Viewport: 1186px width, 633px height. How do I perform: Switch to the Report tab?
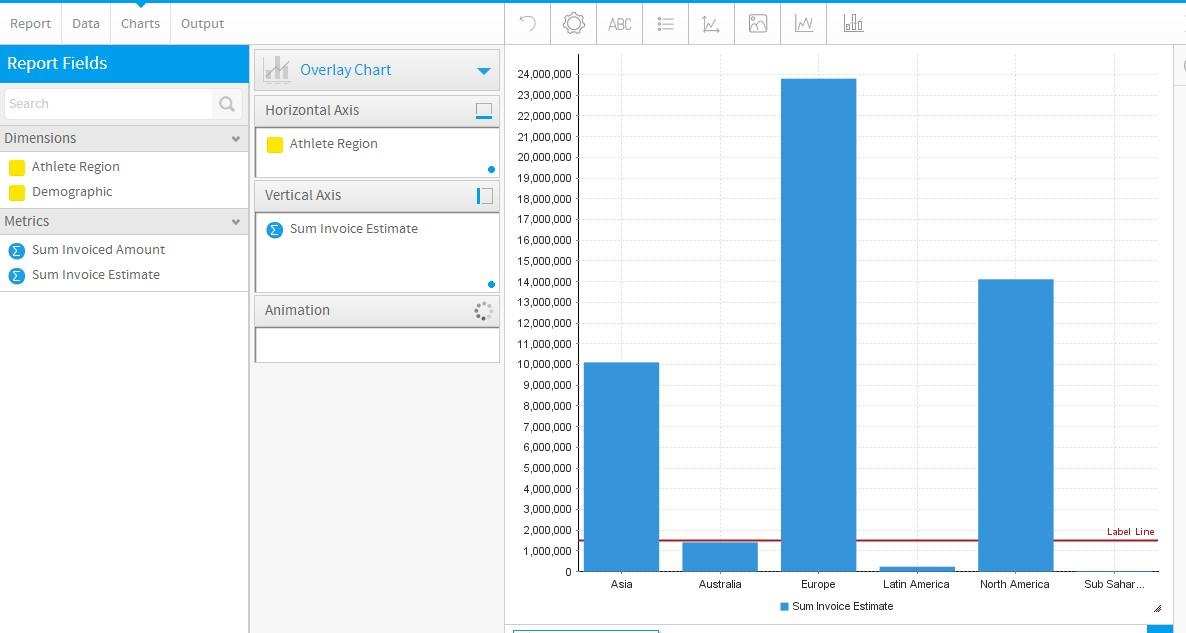pyautogui.click(x=30, y=23)
